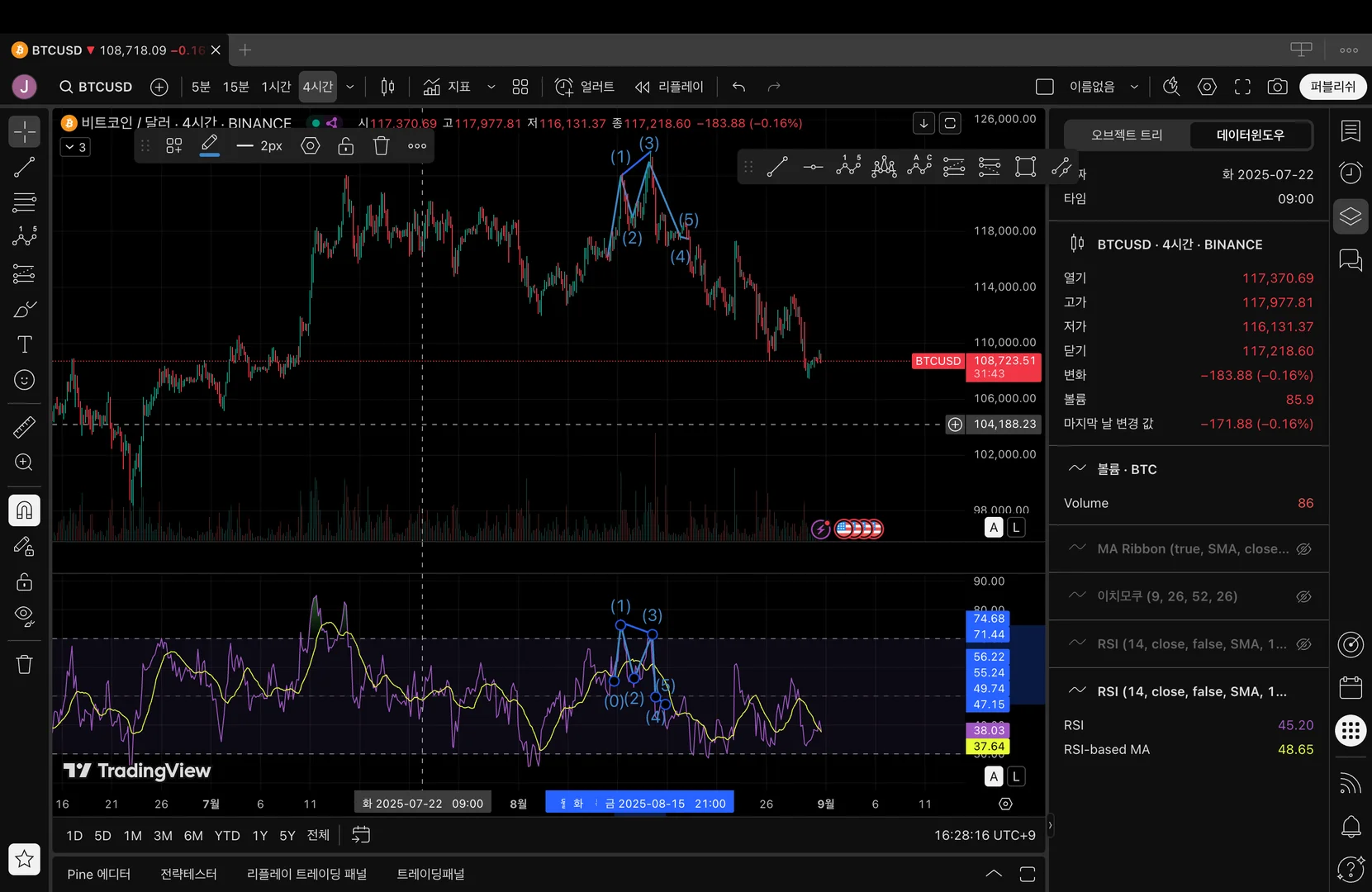Viewport: 1372px width, 892px height.
Task: Select the text annotation tool
Action: [x=25, y=344]
